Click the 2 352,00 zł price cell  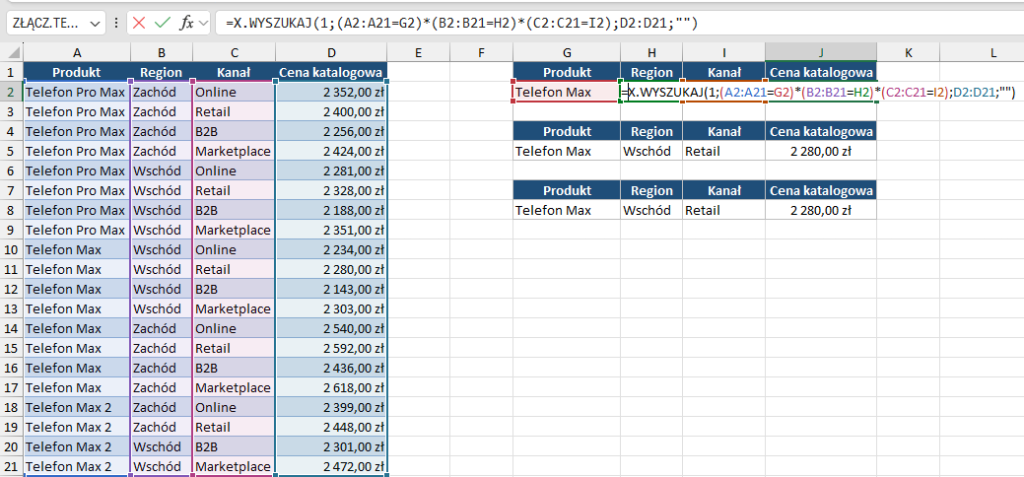coord(330,92)
